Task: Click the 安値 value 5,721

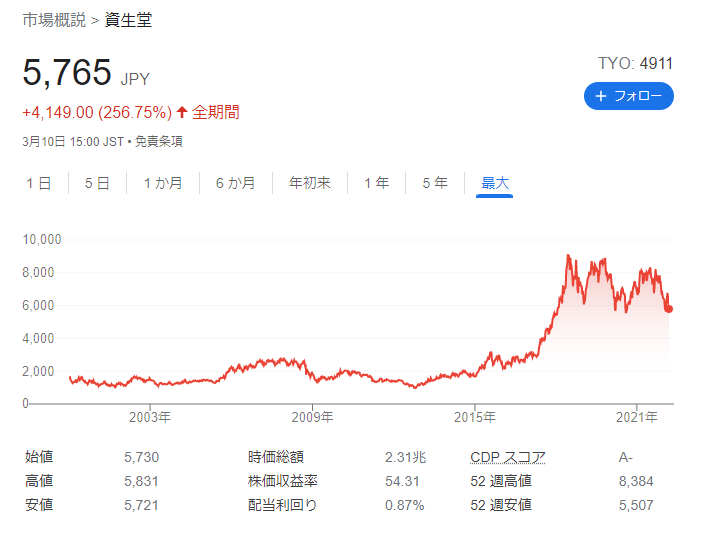Action: tap(141, 505)
